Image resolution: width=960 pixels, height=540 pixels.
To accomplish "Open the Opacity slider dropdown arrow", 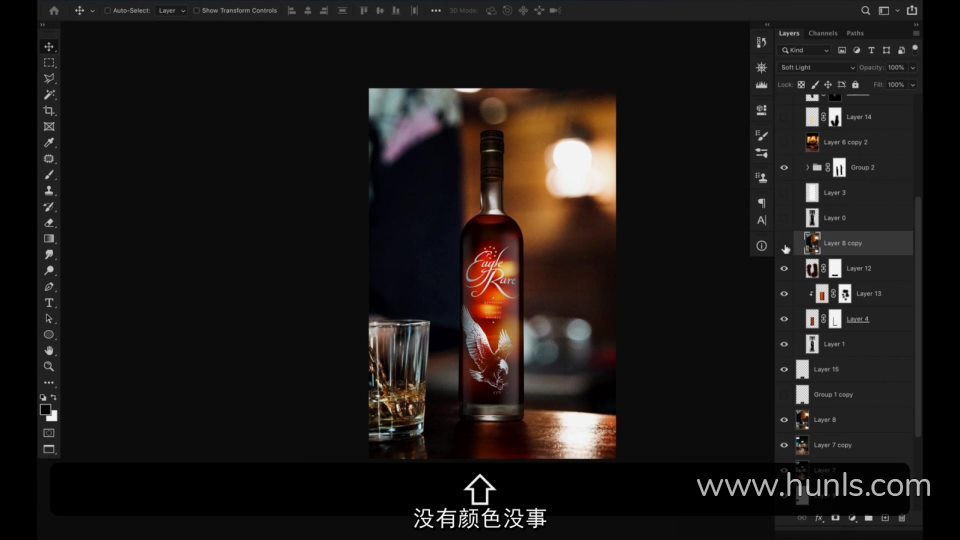I will click(x=912, y=67).
